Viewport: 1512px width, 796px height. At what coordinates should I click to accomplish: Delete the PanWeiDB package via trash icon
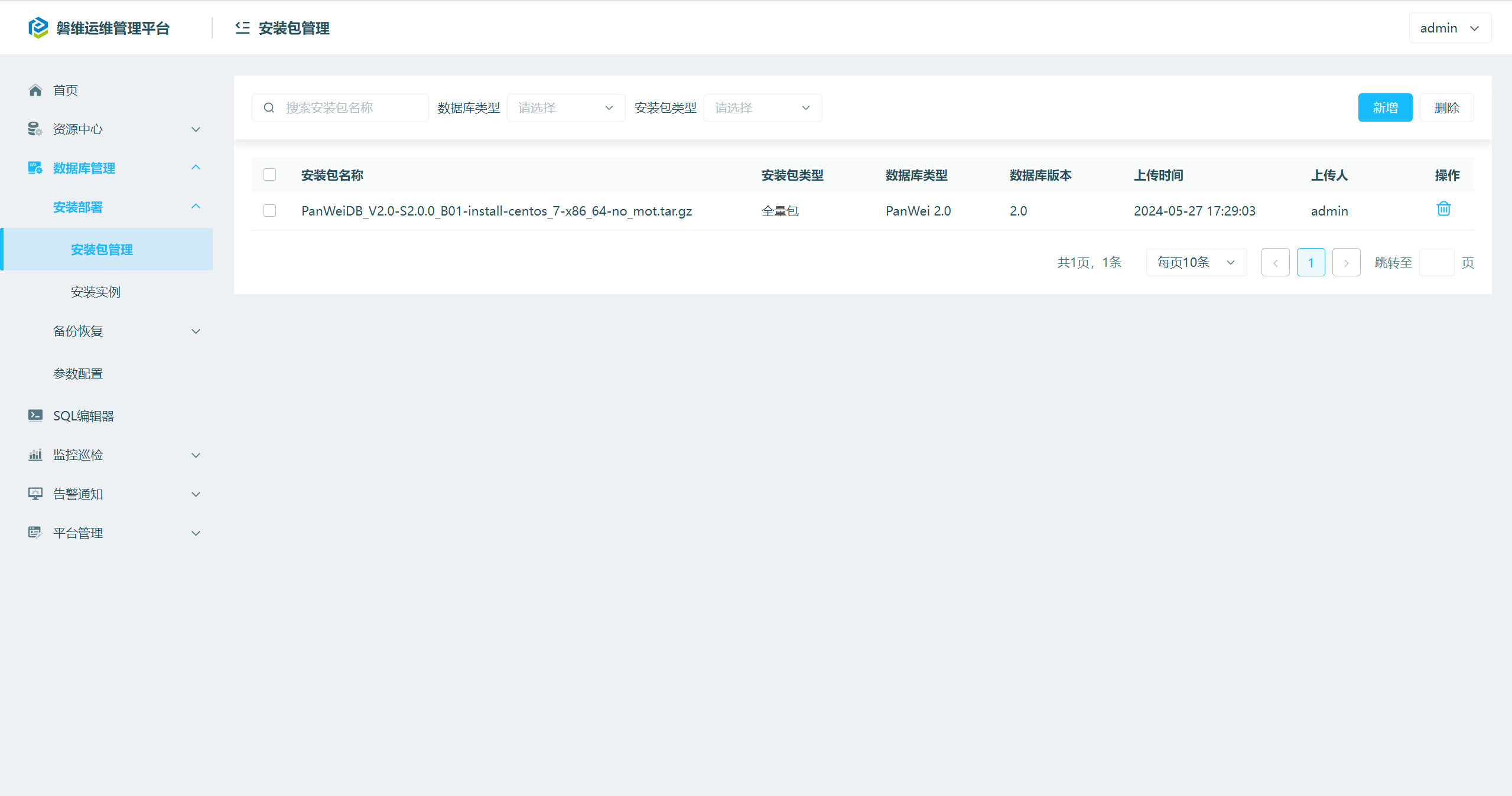tap(1443, 209)
